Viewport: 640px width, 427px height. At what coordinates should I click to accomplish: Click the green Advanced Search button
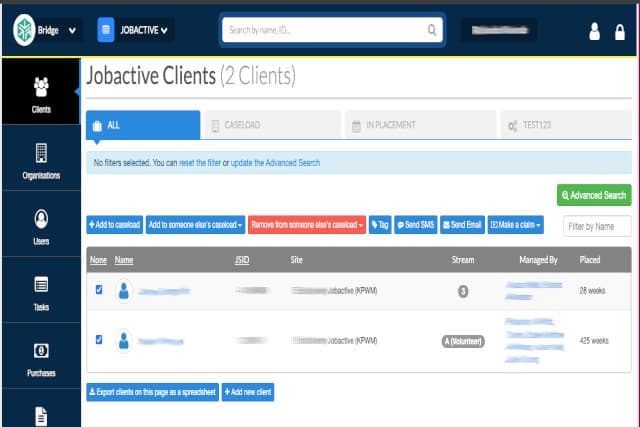(x=593, y=195)
